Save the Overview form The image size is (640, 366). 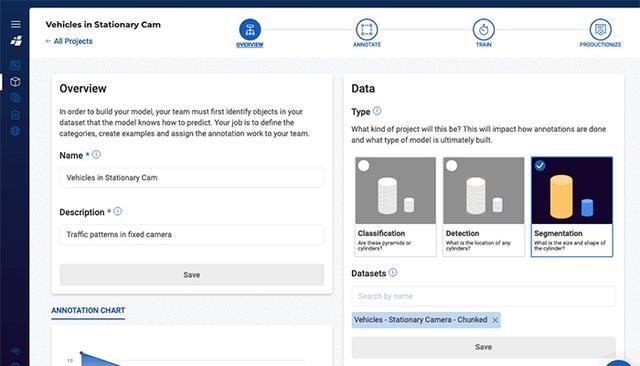pyautogui.click(x=192, y=275)
